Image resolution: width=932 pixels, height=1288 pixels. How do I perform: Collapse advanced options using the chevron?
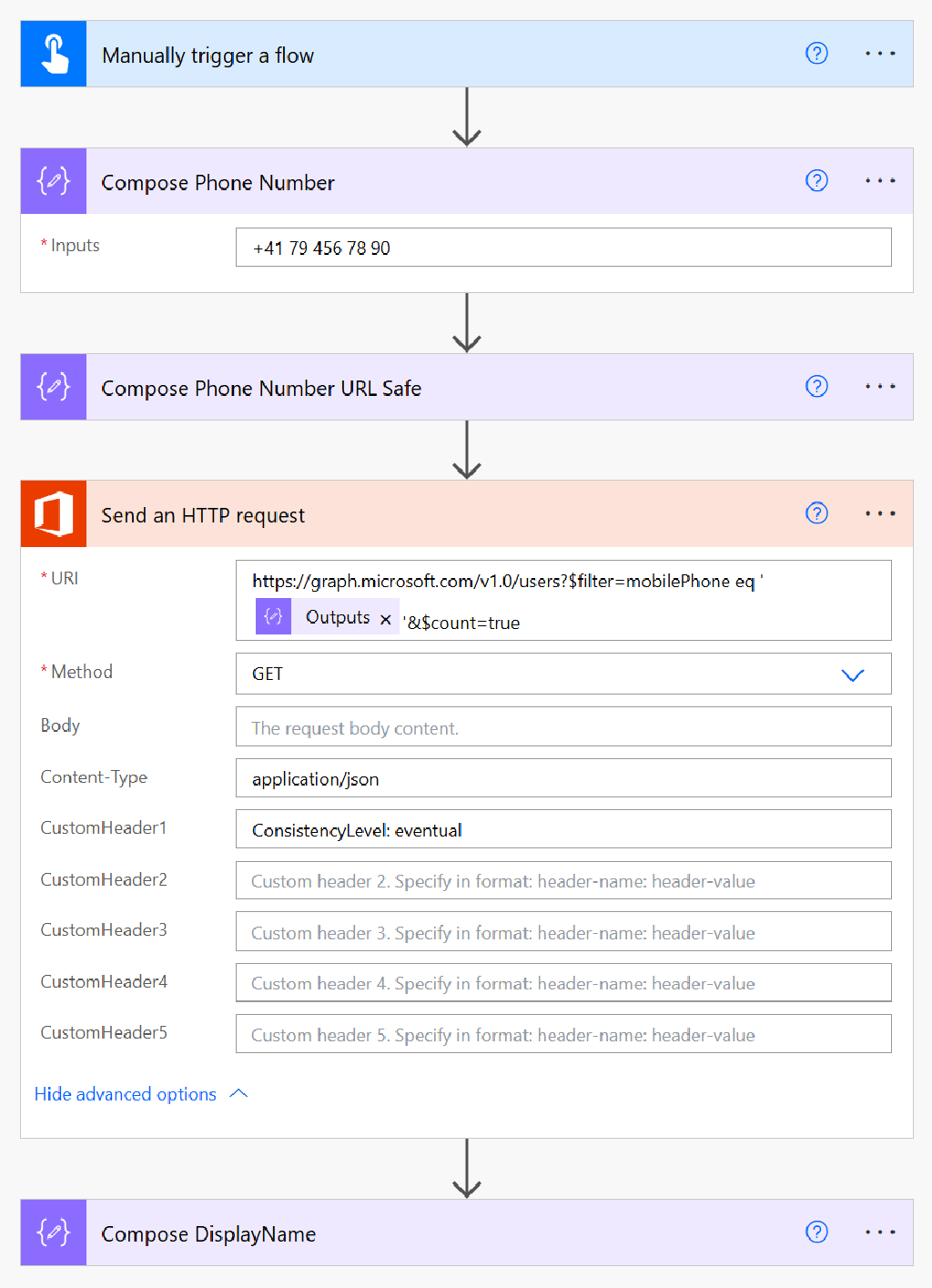point(238,1093)
